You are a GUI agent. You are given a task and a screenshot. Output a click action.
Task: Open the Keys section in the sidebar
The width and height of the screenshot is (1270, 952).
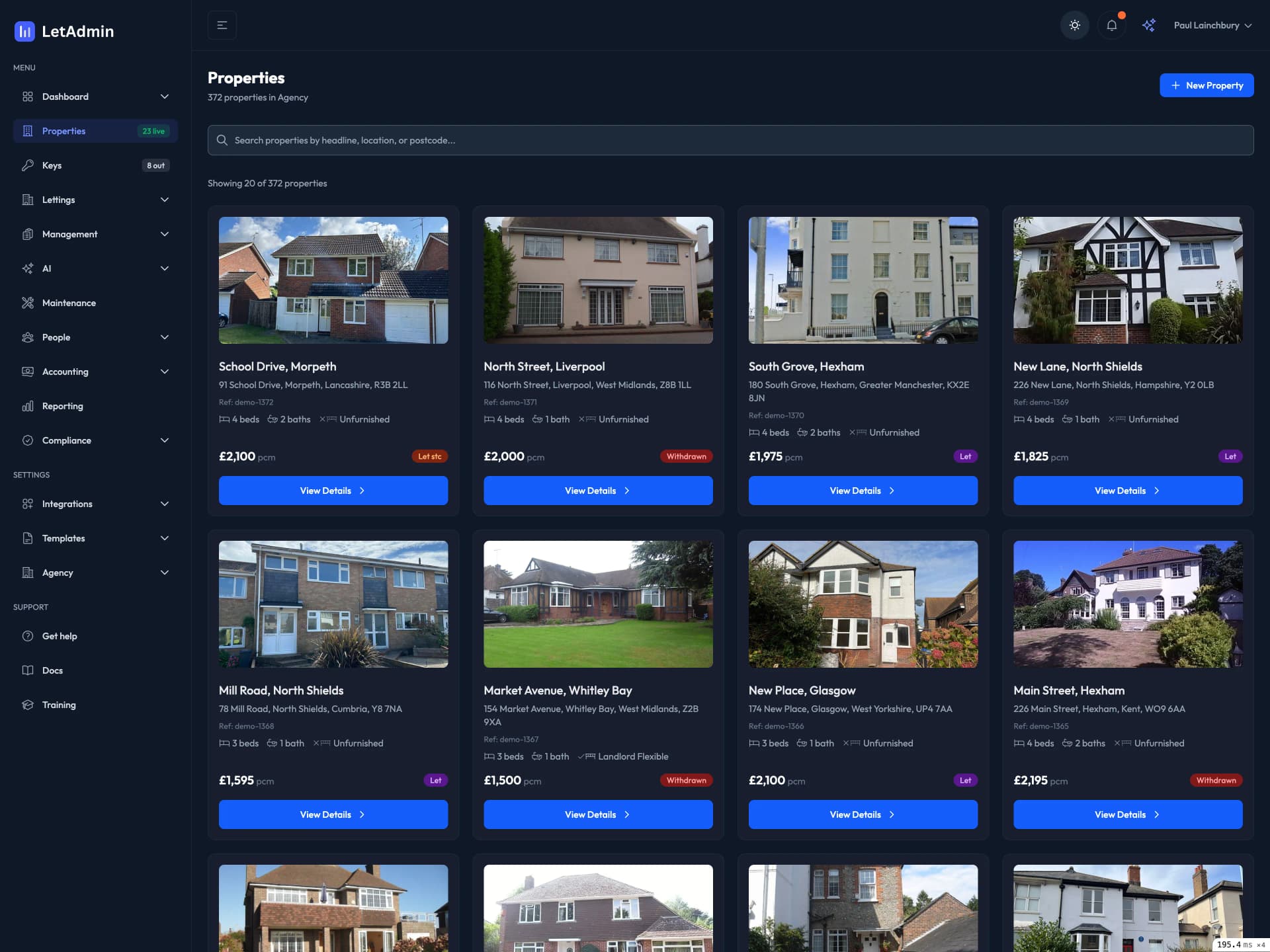coord(52,165)
